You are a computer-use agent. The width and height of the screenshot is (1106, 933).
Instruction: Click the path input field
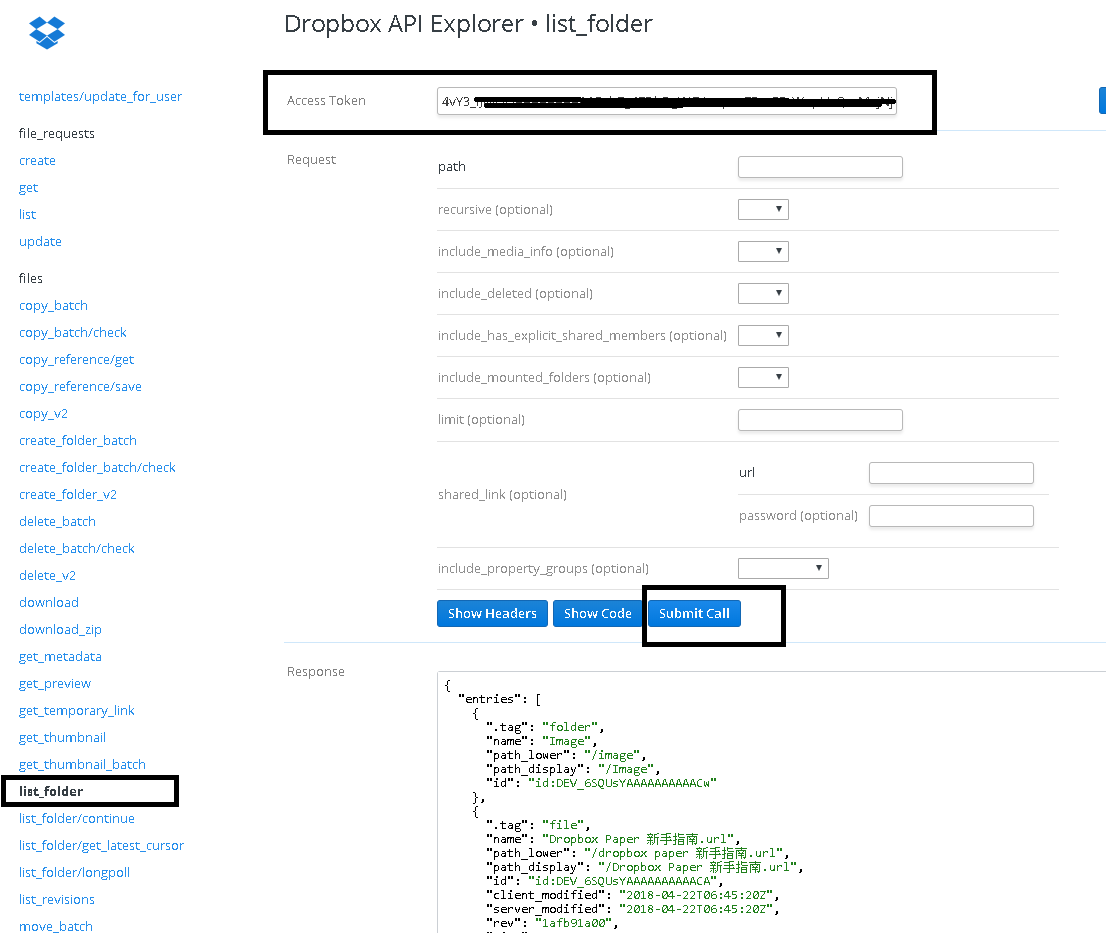coord(820,167)
